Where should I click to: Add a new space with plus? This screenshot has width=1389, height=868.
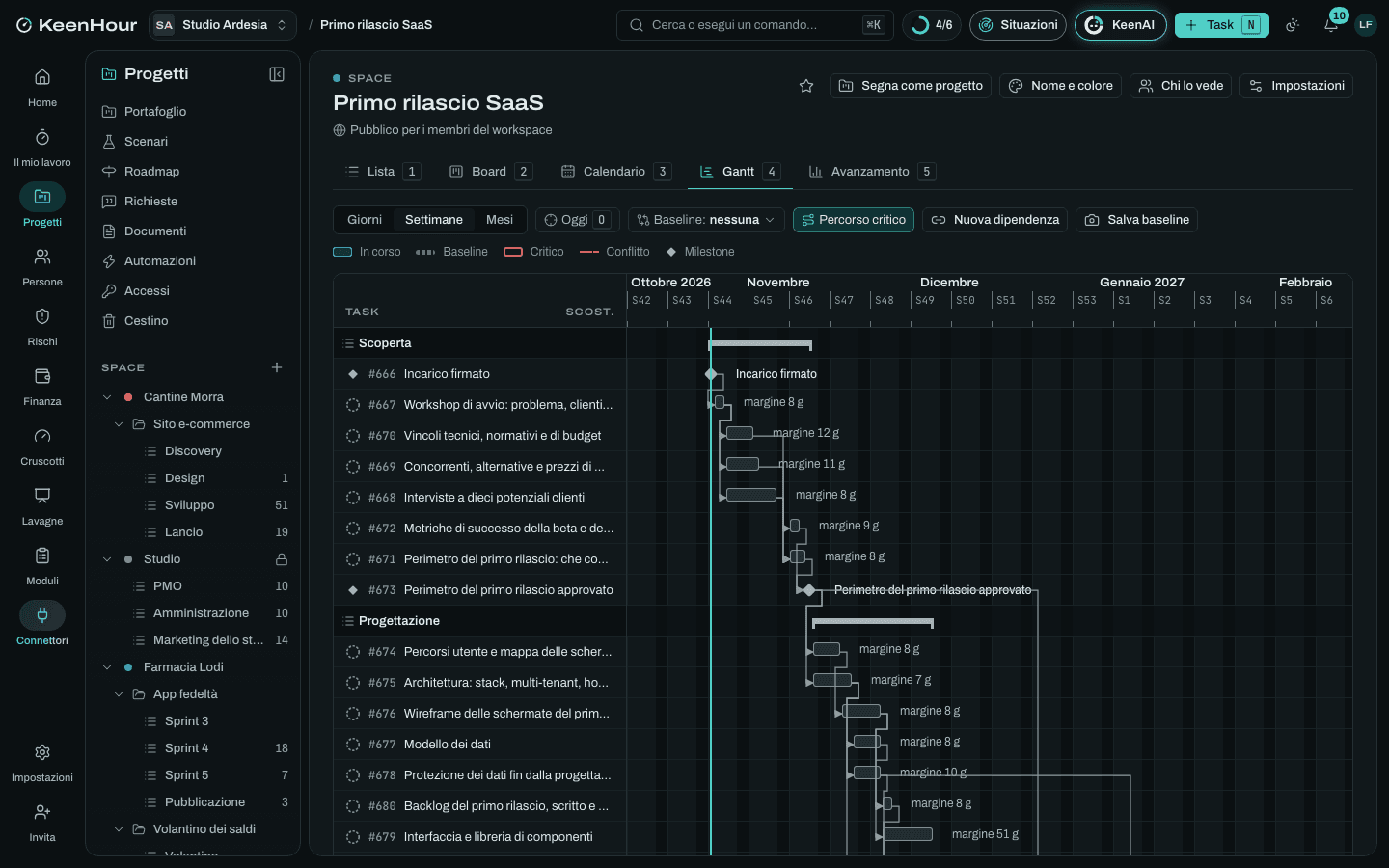277,367
